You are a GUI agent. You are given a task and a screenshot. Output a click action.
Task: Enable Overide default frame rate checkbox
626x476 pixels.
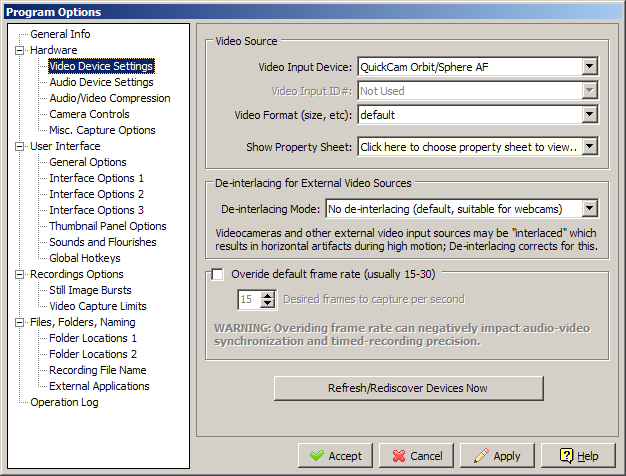(217, 274)
